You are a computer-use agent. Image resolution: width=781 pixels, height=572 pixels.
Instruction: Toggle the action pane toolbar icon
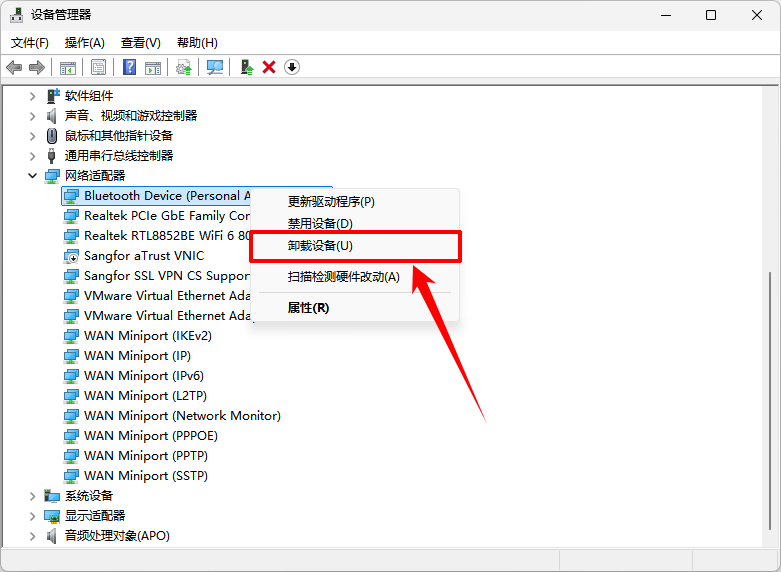point(153,68)
